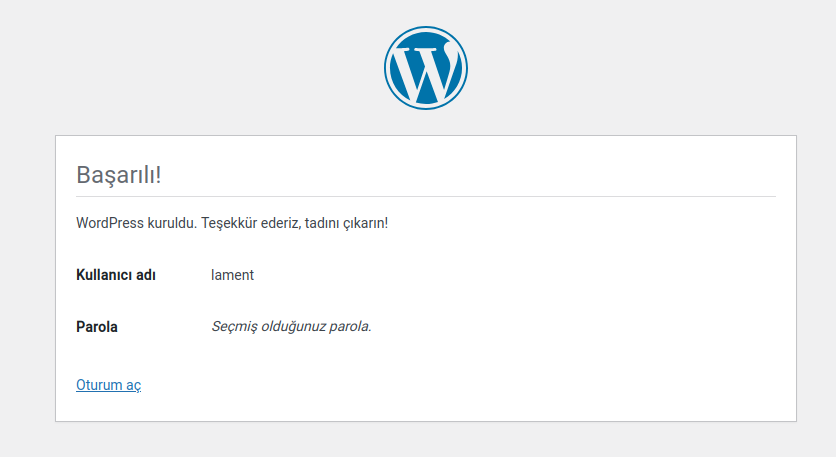Select the username value "lament"
Screen dimensions: 836x457
click(232, 275)
